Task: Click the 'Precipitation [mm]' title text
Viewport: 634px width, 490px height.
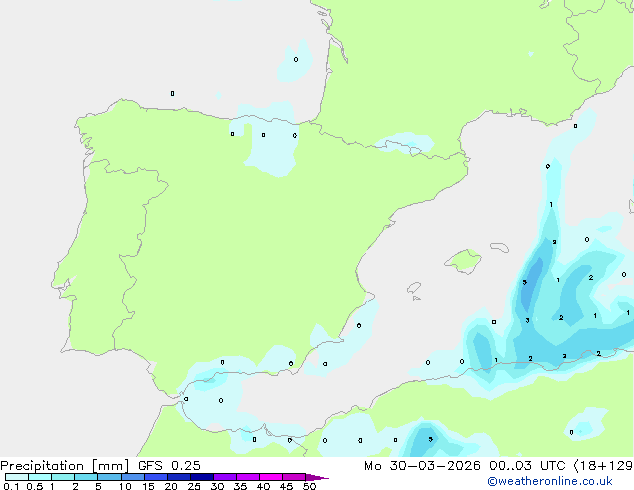Action: pos(64,466)
